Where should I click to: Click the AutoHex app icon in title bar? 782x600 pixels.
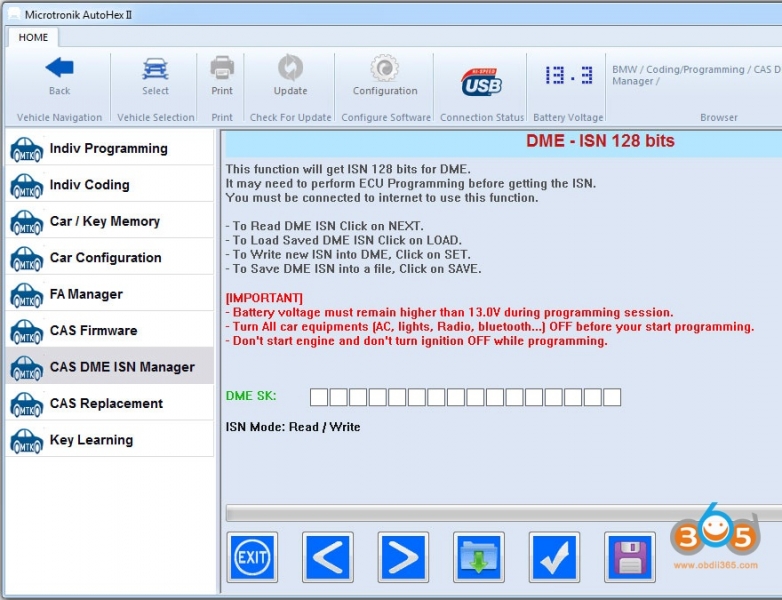click(14, 14)
